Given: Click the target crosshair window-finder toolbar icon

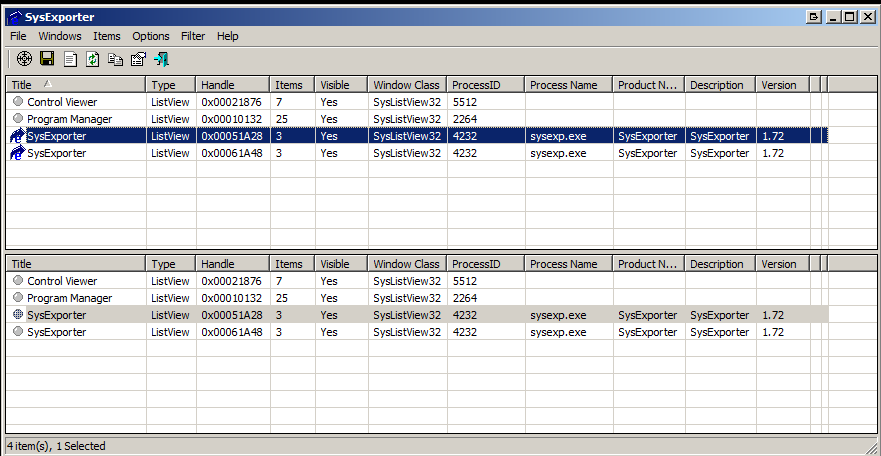Looking at the screenshot, I should 24,58.
